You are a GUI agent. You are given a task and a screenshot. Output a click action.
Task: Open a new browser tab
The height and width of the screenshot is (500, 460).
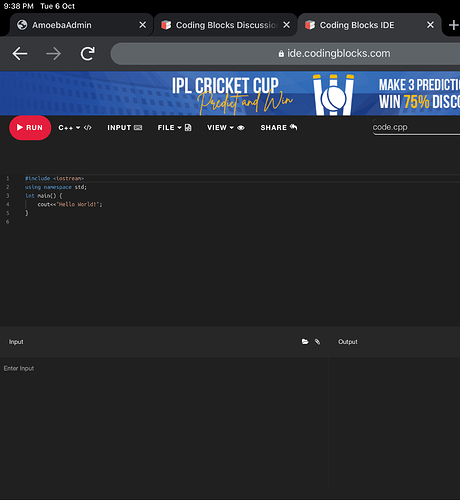click(453, 25)
